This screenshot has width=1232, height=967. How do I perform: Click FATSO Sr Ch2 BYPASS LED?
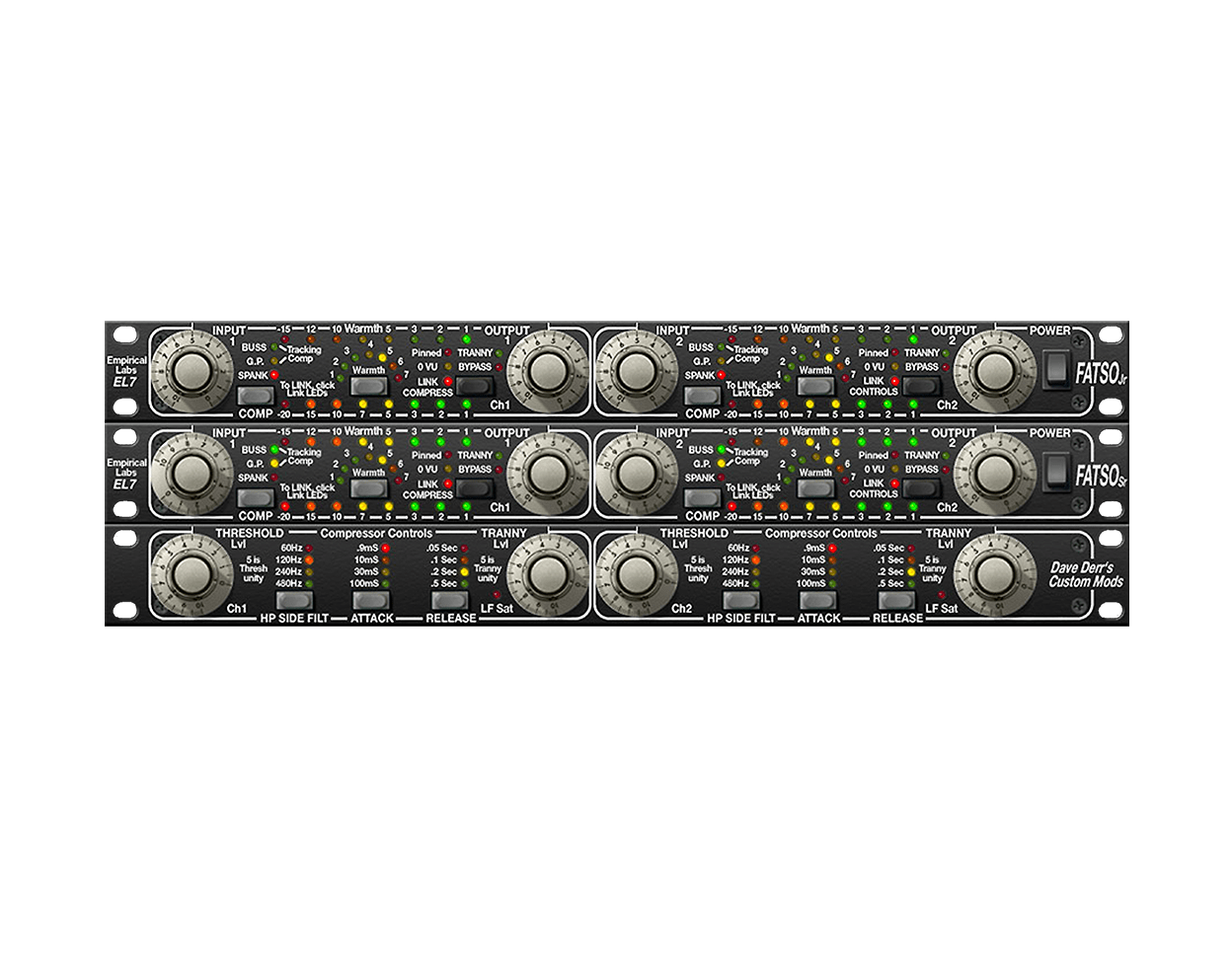(946, 470)
